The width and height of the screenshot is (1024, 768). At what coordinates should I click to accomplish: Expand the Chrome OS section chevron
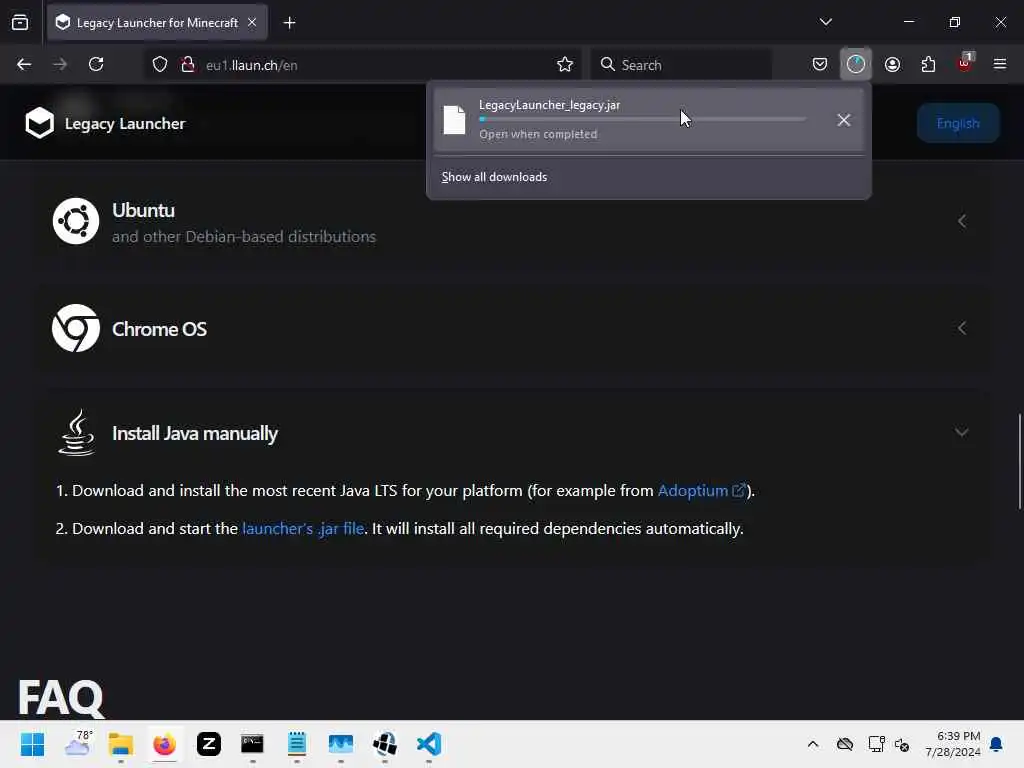[x=962, y=328]
